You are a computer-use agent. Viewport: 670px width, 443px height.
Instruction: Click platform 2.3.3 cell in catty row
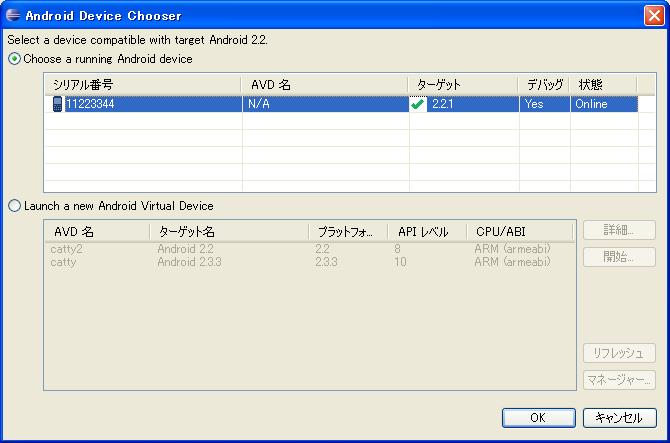click(x=326, y=262)
